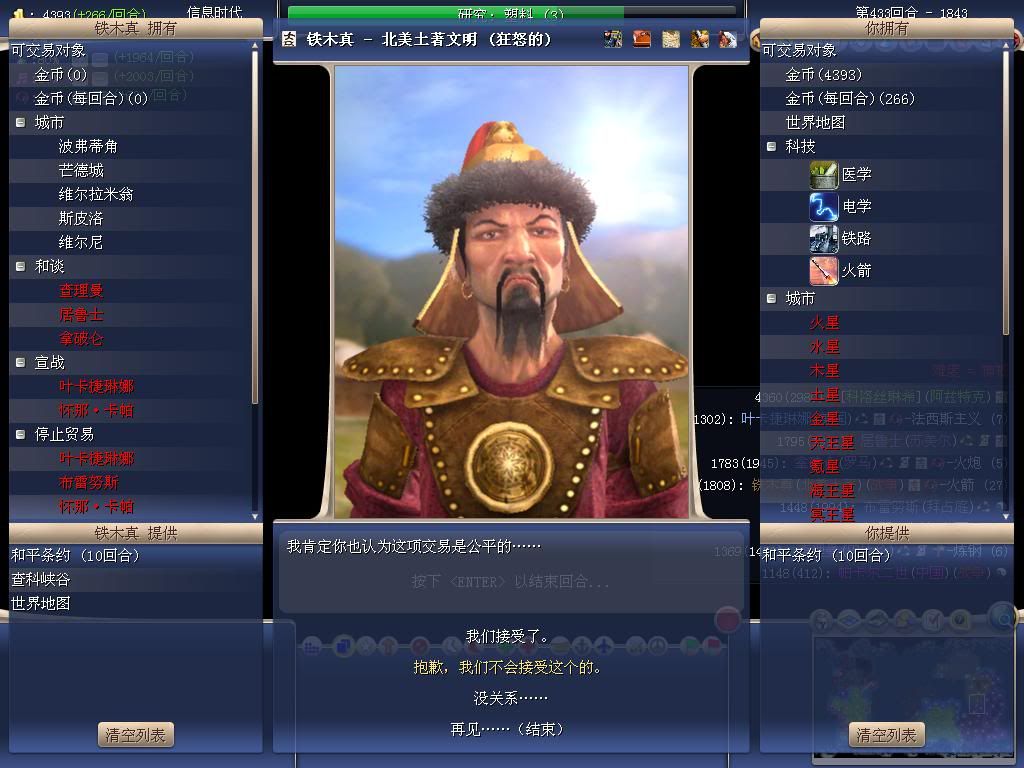Click the first civic icon beside leader title
This screenshot has width=1024, height=768.
[613, 39]
